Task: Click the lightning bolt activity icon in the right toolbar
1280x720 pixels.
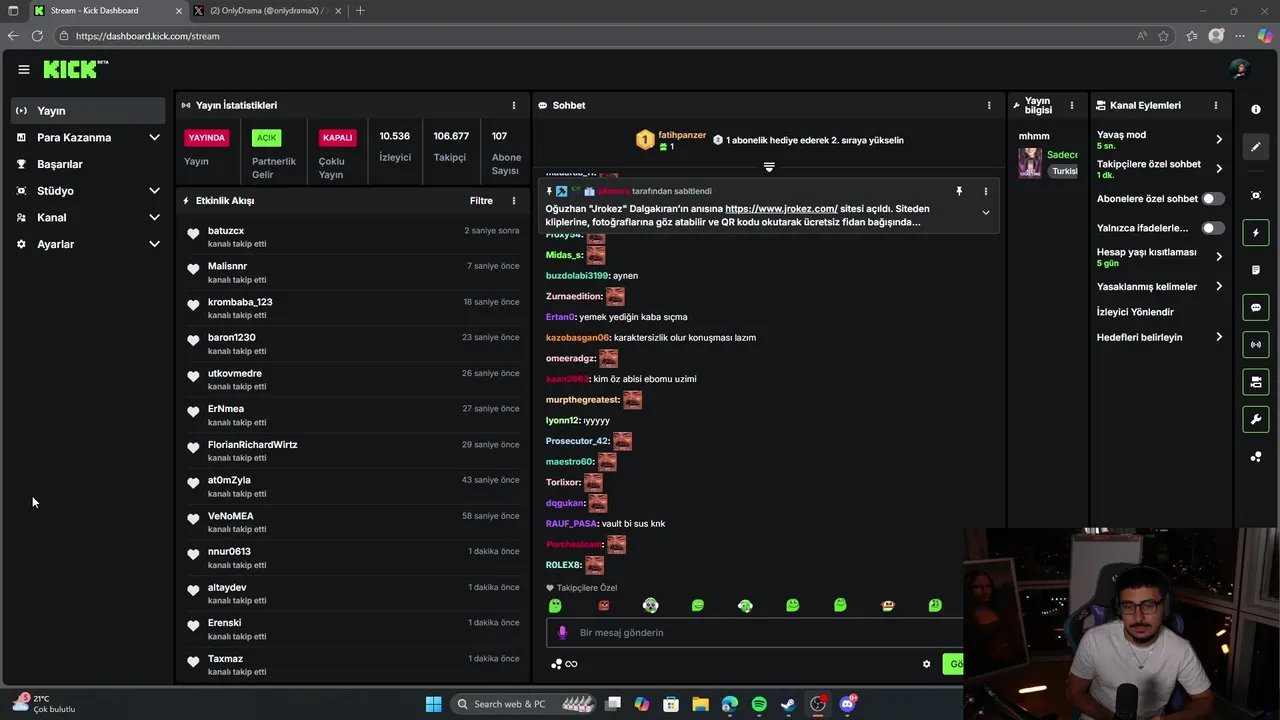Action: (1256, 233)
